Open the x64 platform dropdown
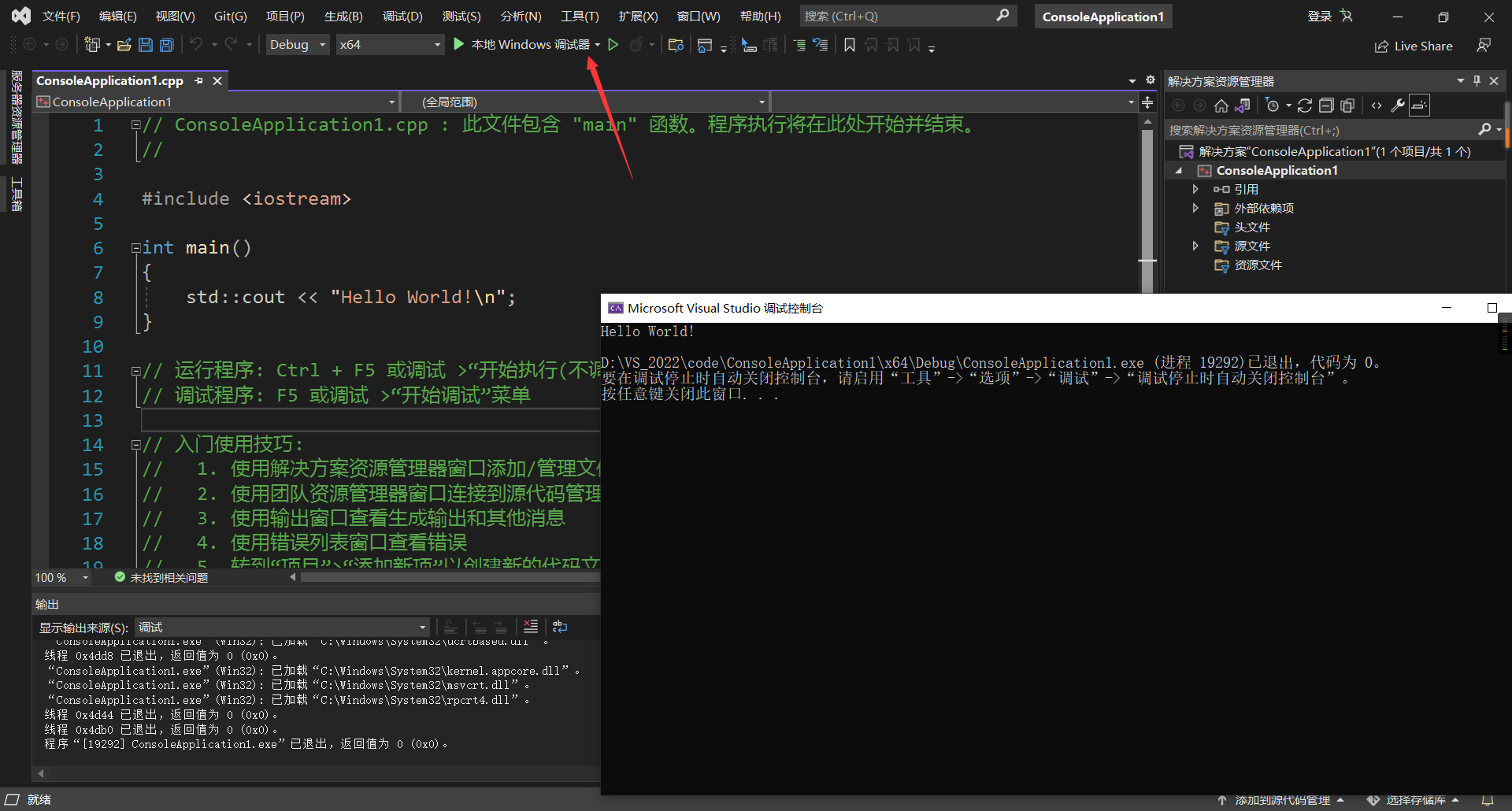This screenshot has height=811, width=1512. coord(390,45)
